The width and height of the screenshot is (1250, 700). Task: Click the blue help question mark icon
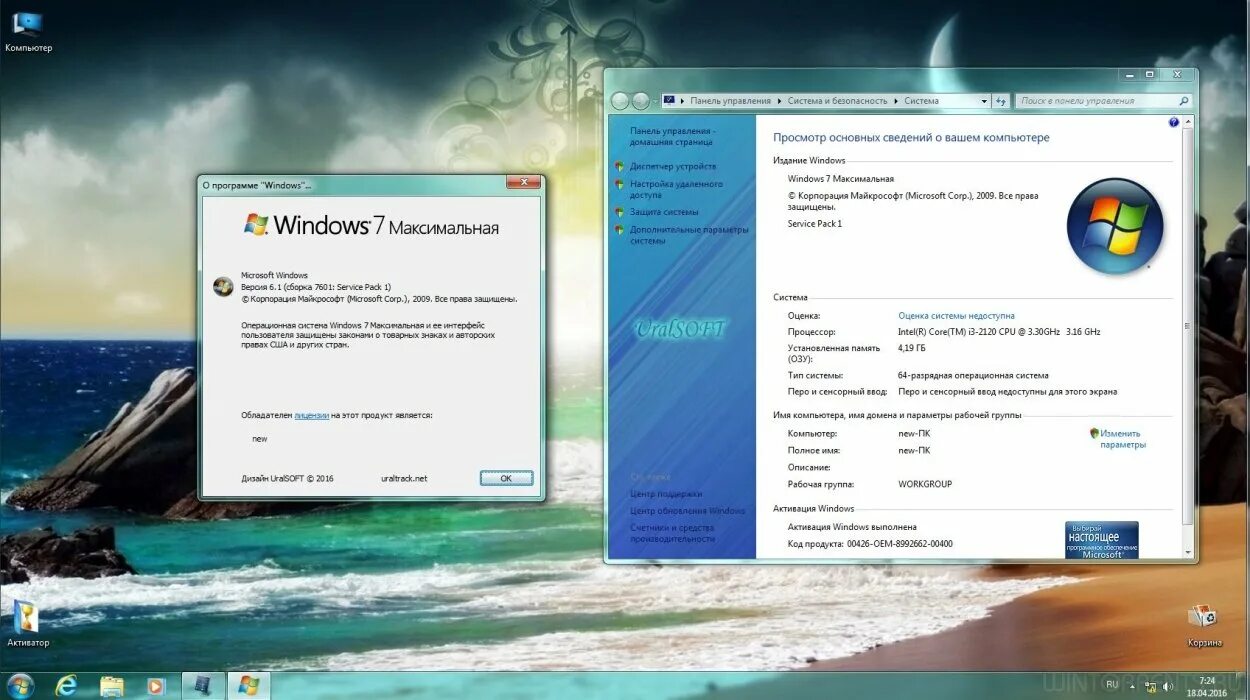click(1174, 122)
